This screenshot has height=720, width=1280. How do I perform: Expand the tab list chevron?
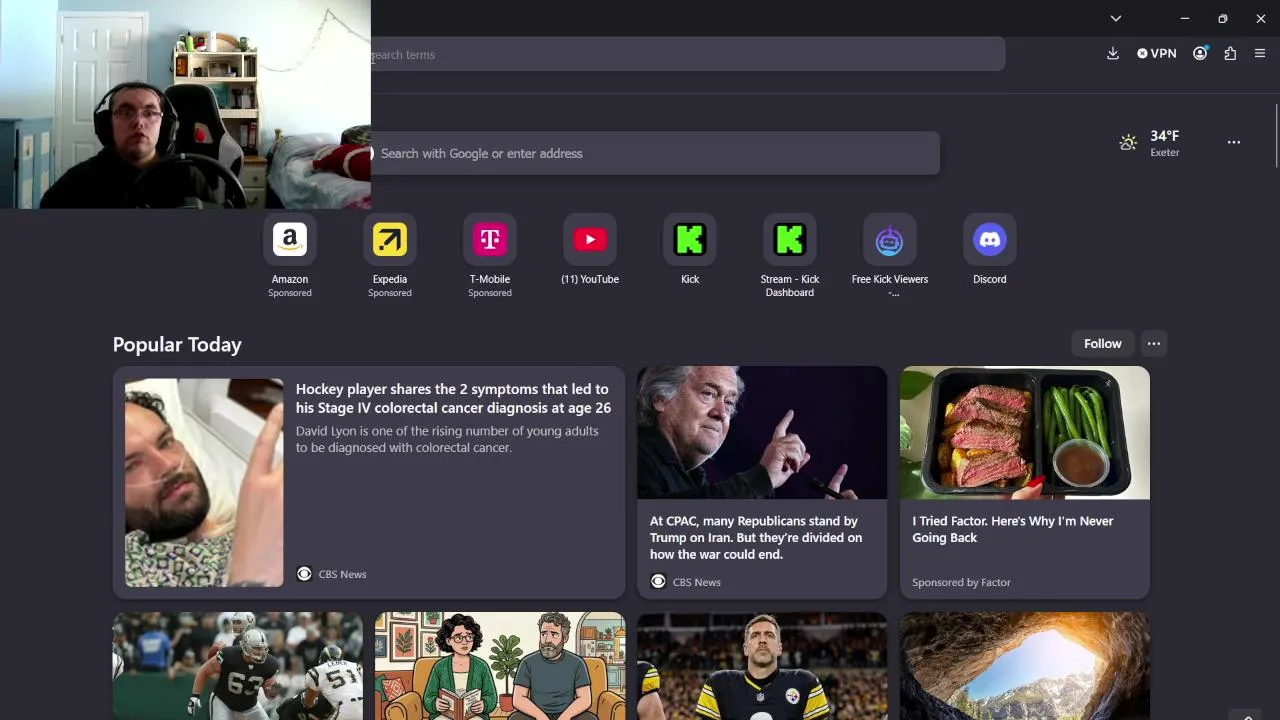click(x=1116, y=18)
